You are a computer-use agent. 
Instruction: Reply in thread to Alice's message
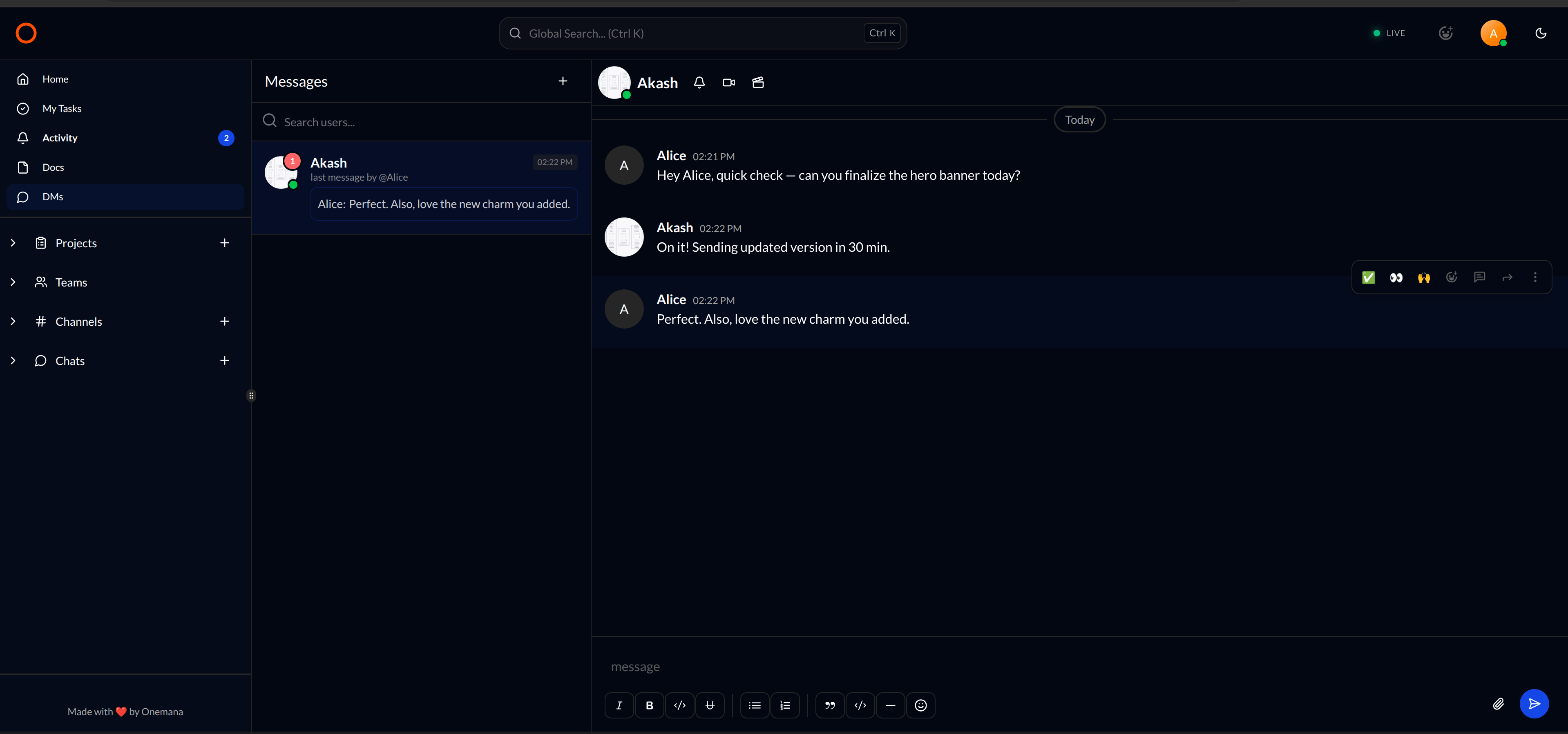point(1479,278)
